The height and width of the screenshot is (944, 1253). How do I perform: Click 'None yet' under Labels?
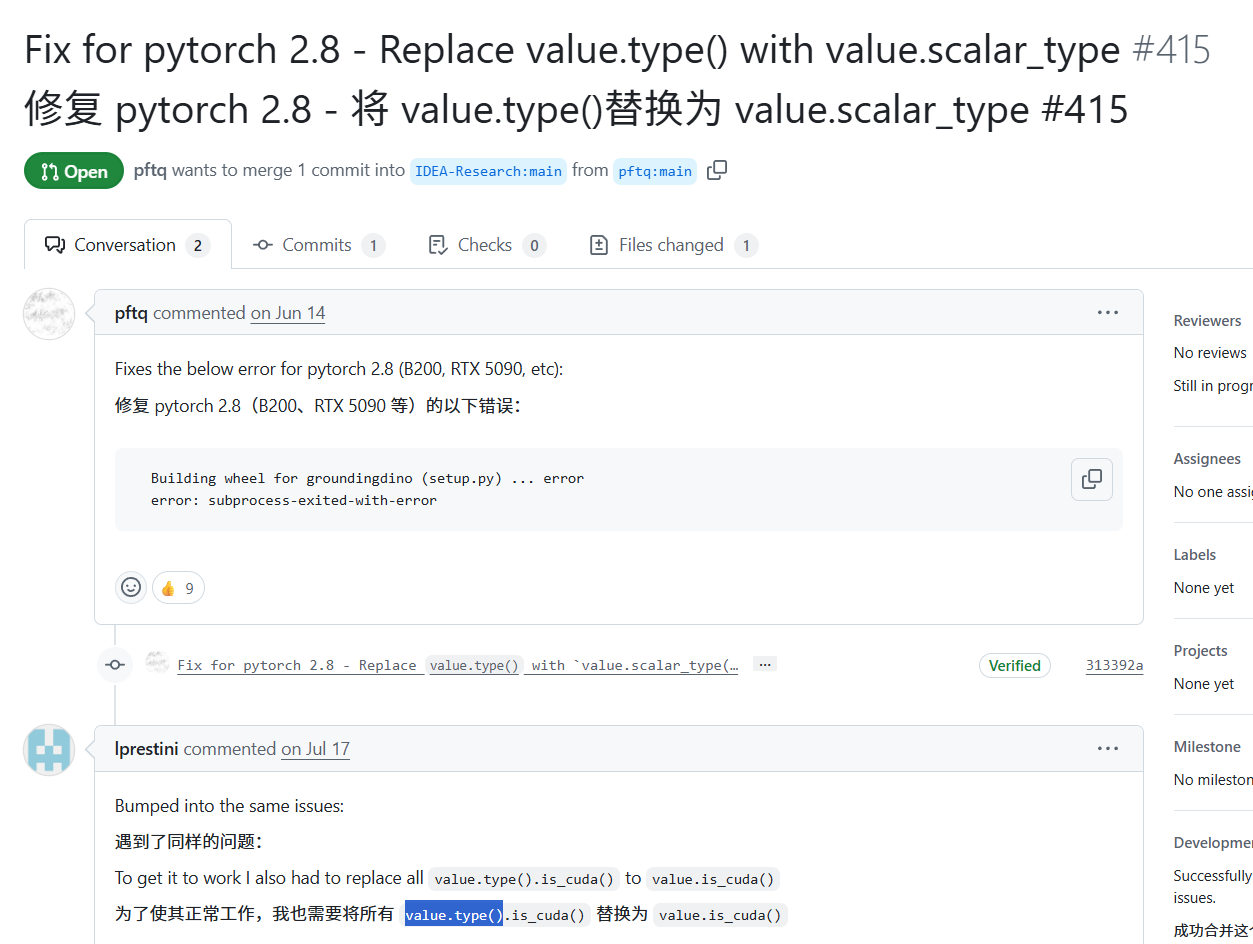[x=1204, y=588]
